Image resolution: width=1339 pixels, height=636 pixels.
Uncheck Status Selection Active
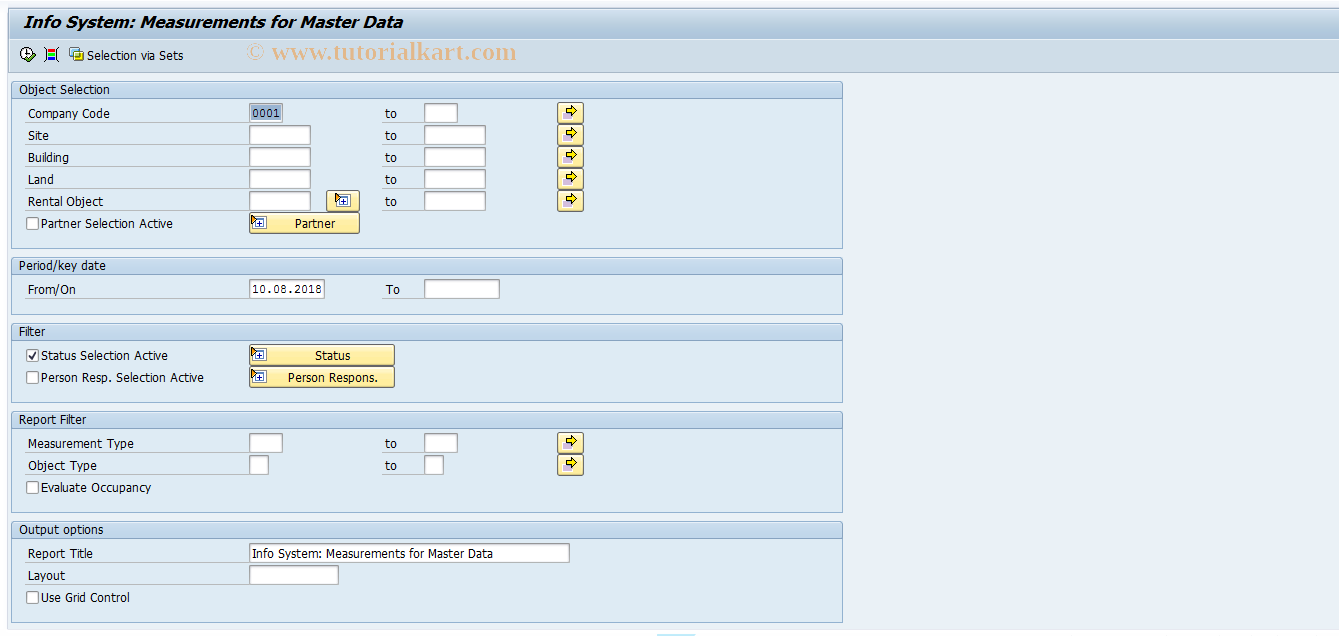pyautogui.click(x=33, y=356)
